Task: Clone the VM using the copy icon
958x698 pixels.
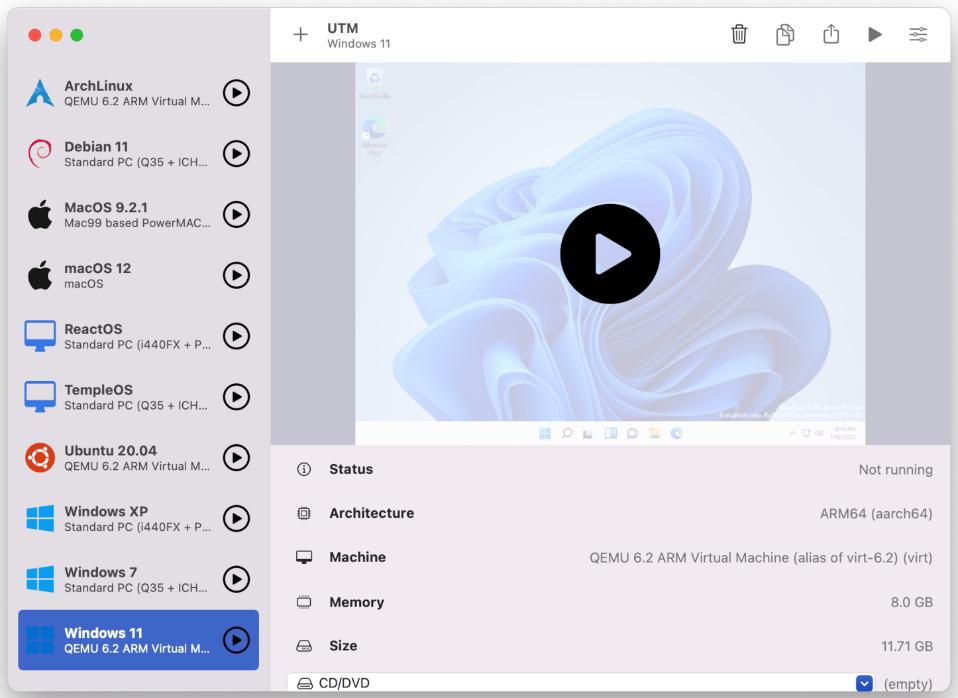Action: (785, 35)
